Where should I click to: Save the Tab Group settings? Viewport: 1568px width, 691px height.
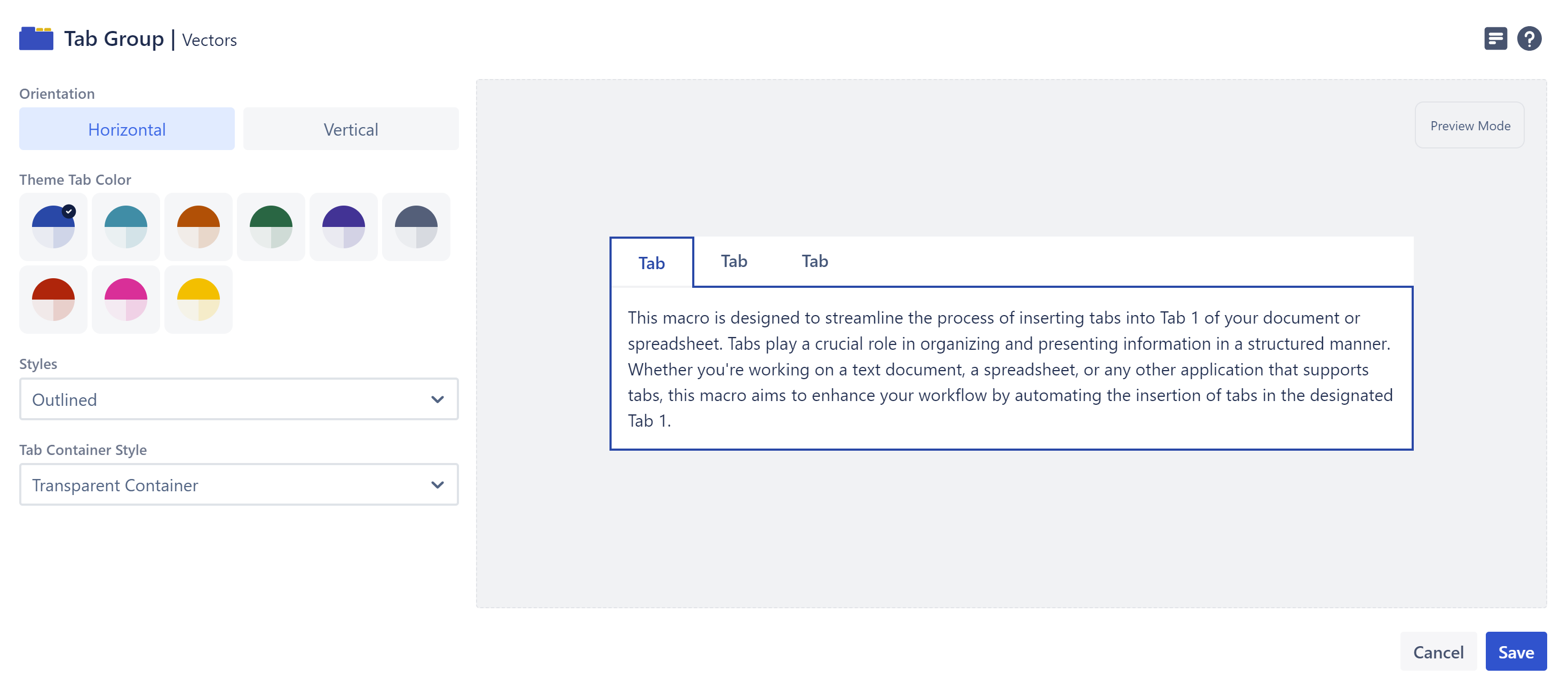click(x=1516, y=651)
